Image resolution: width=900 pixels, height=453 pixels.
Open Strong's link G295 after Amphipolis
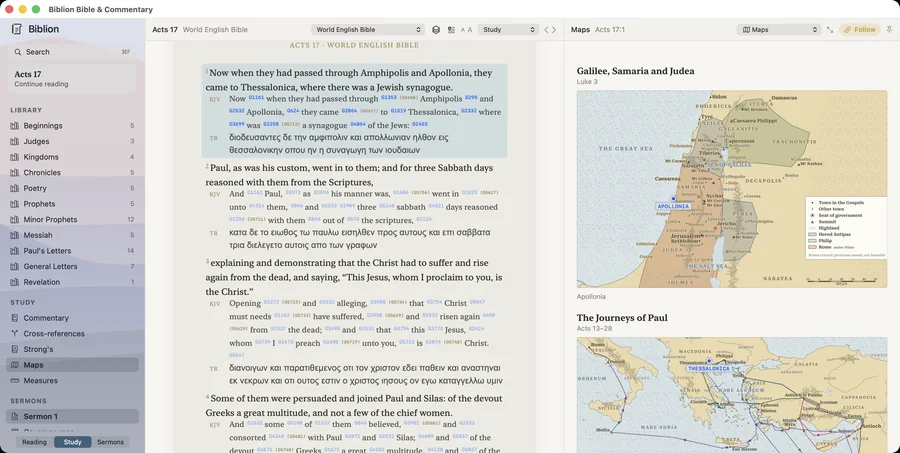(x=471, y=98)
